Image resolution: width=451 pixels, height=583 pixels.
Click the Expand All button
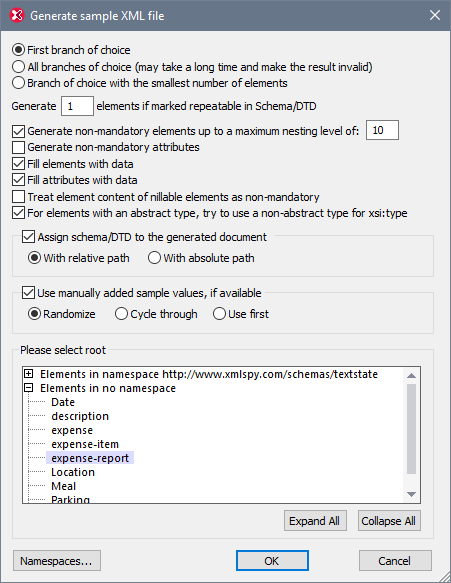(315, 521)
